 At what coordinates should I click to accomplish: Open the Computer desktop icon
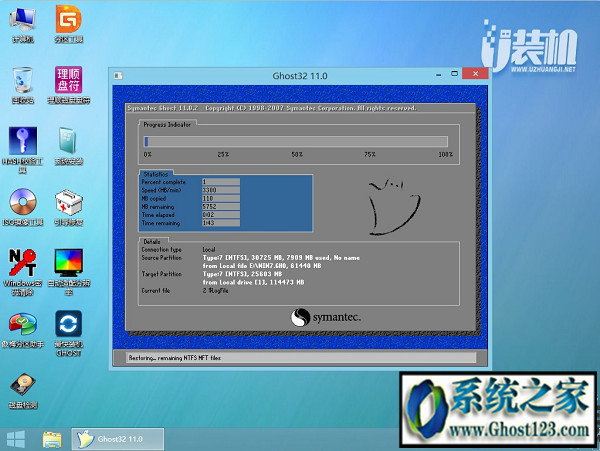coord(23,24)
